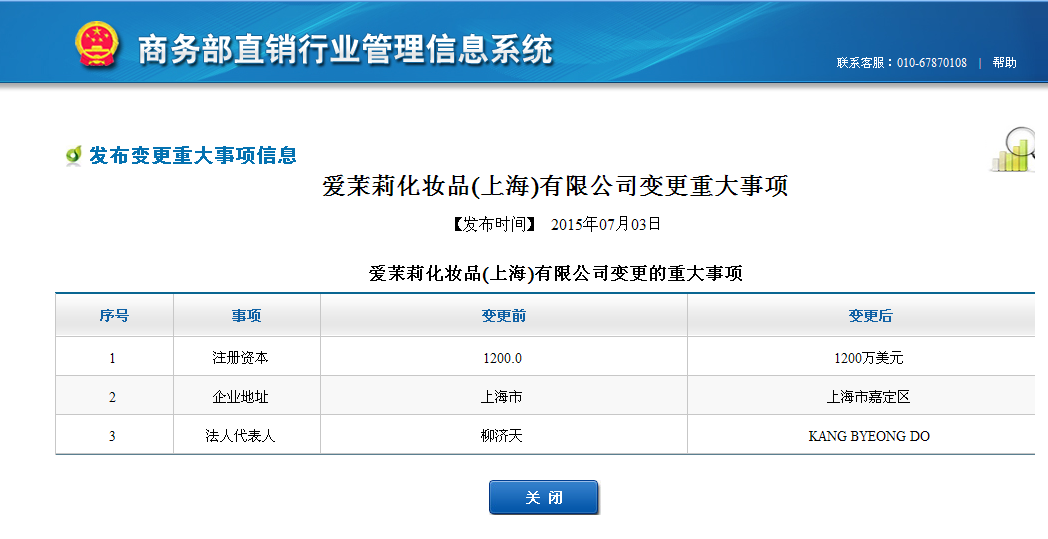The height and width of the screenshot is (539, 1048).
Task: Click the green leaf icon beside section heading
Action: pyautogui.click(x=73, y=156)
